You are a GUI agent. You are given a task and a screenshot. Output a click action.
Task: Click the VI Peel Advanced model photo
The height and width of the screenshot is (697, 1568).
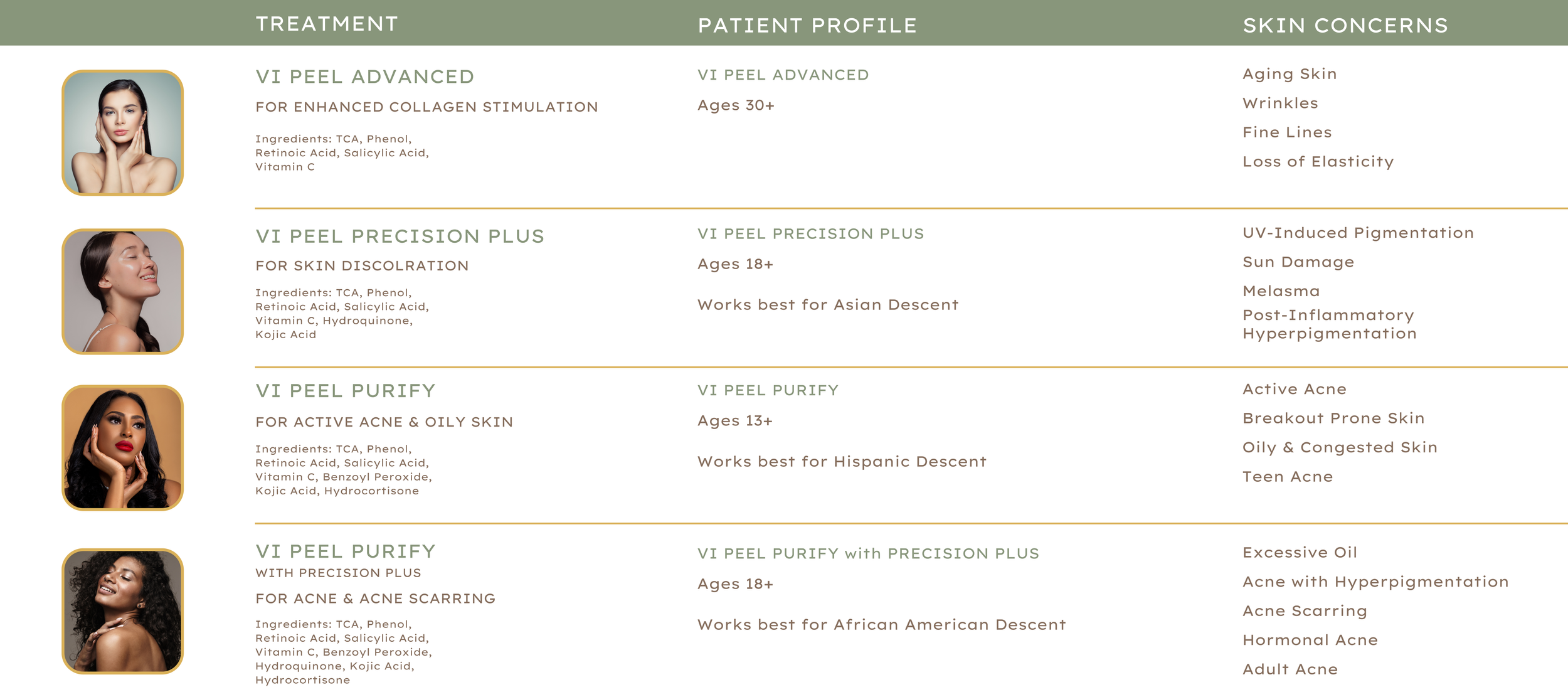click(122, 132)
